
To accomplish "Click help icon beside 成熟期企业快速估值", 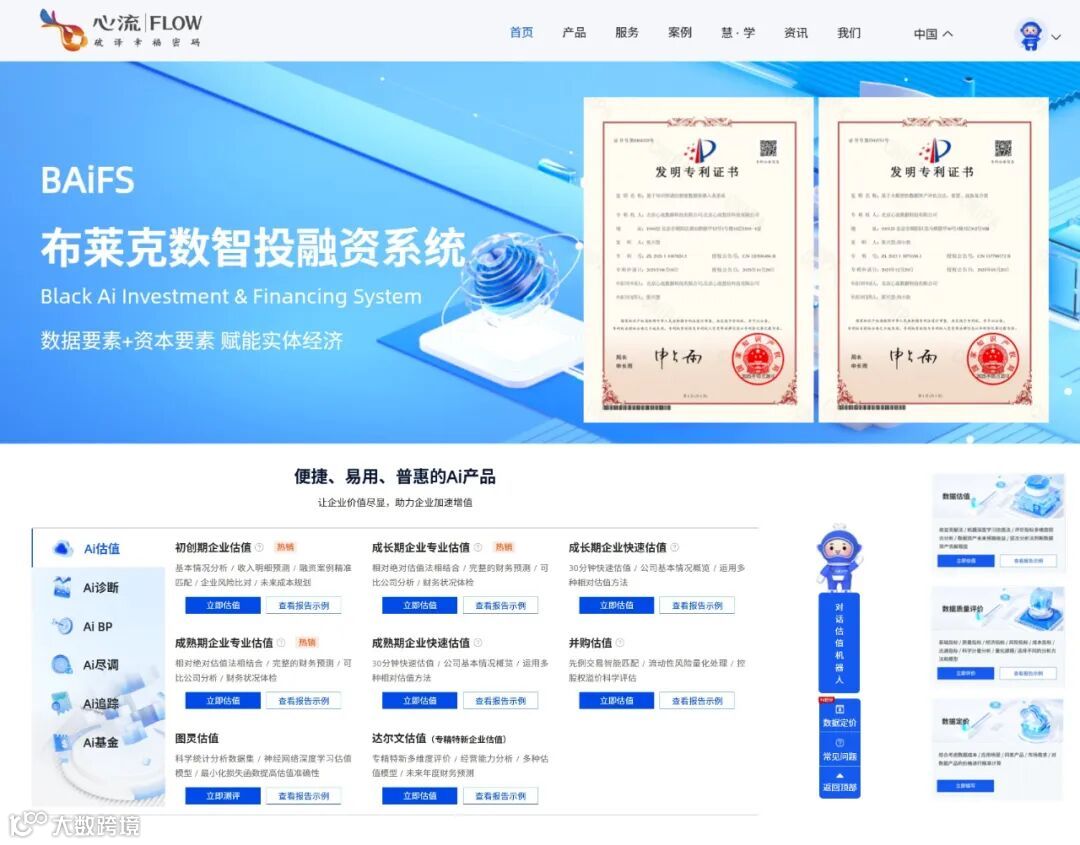I will pos(478,643).
